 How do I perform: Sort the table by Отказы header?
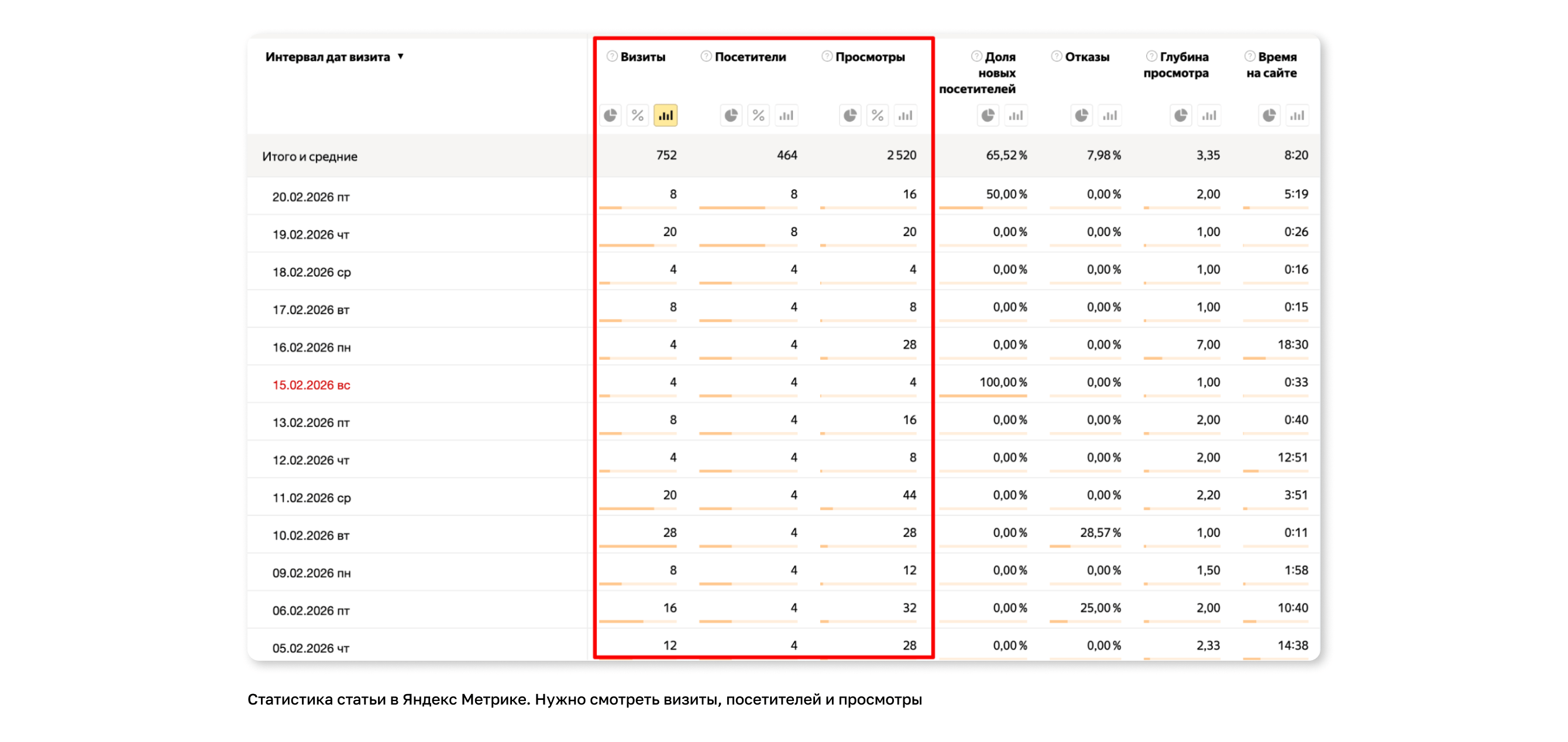coord(1087,57)
